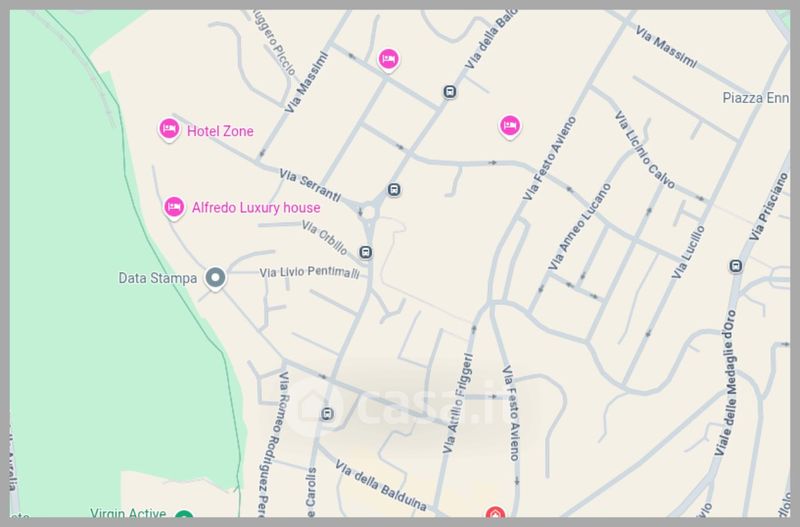The width and height of the screenshot is (800, 527).
Task: Select the hotel pin left of Via Festo Avieno
Action: click(x=509, y=127)
